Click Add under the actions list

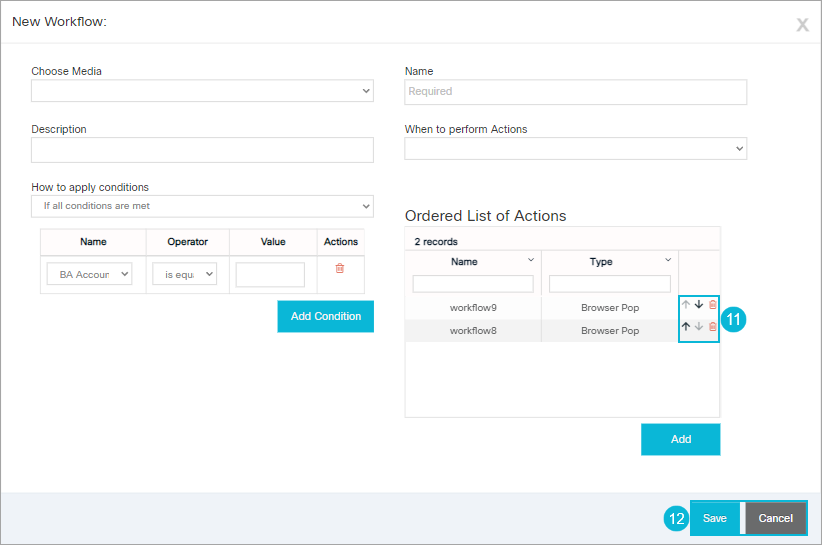pyautogui.click(x=680, y=439)
